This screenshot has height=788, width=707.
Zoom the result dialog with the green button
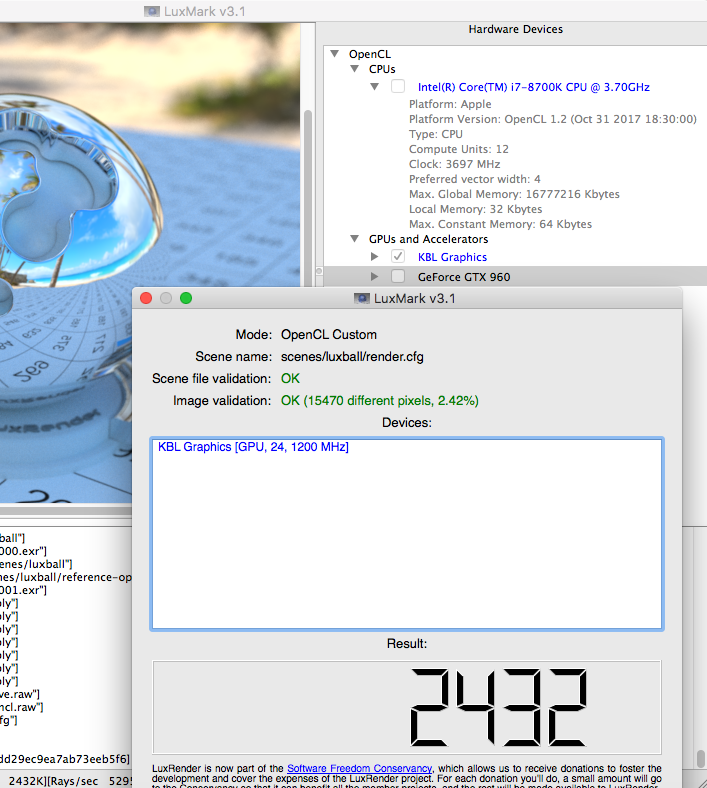(x=186, y=298)
